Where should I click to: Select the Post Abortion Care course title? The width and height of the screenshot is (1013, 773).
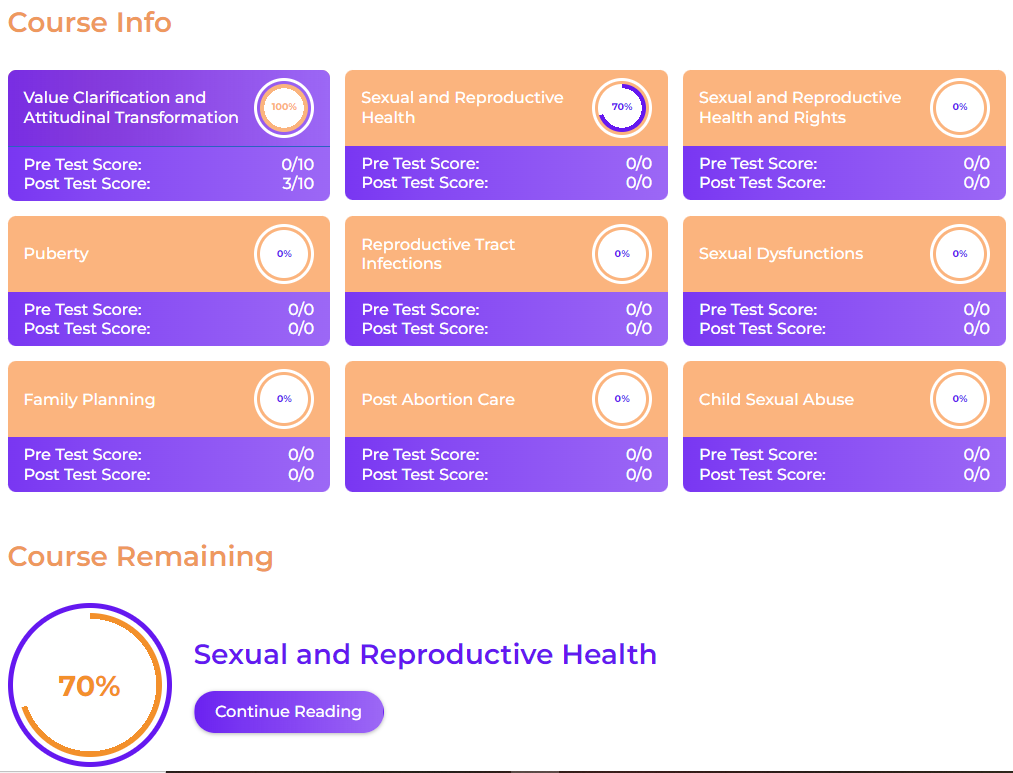point(438,399)
